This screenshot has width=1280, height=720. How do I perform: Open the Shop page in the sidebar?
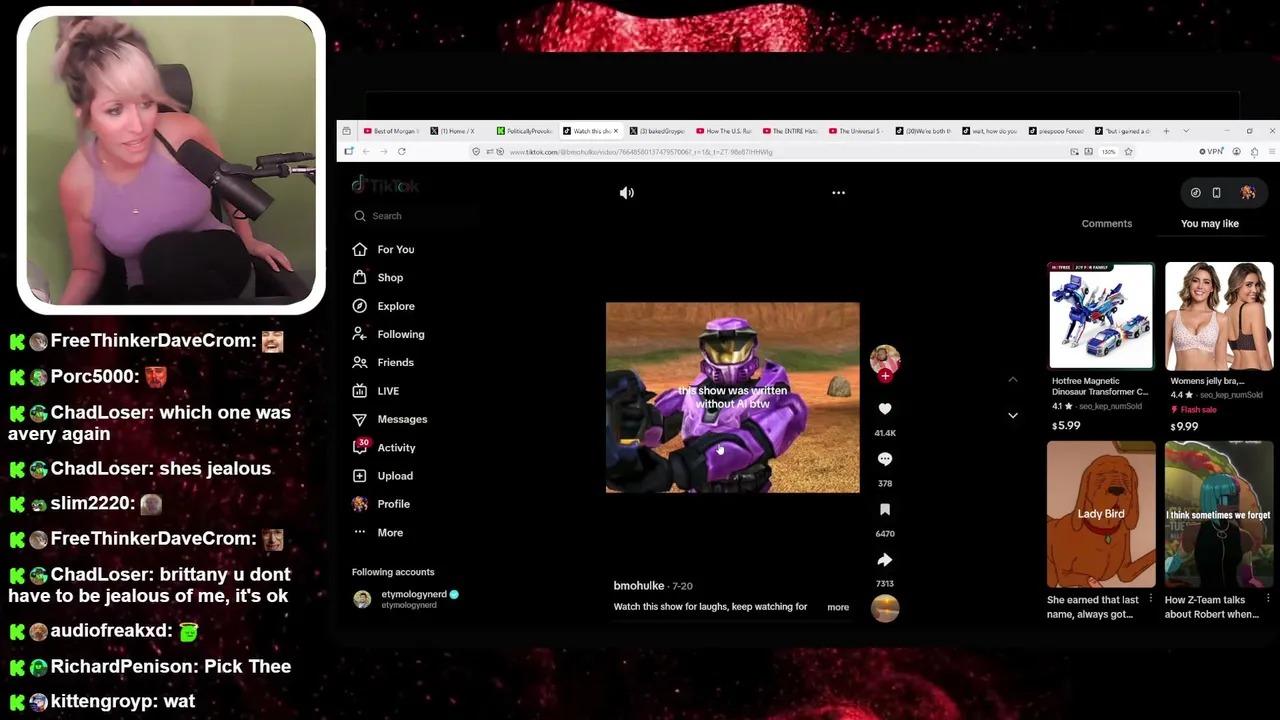coord(378,278)
